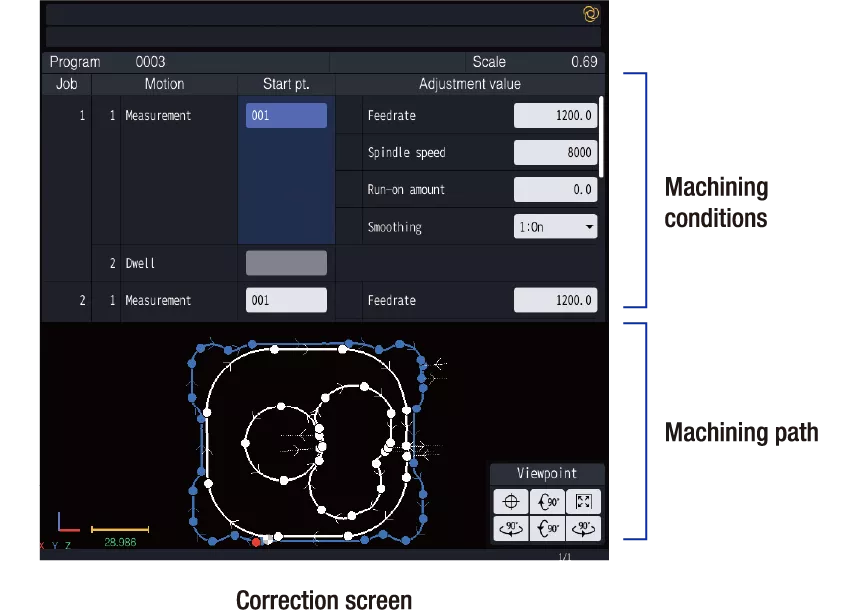Rotate the view right 90 degrees
This screenshot has height=610, width=858.
click(x=583, y=528)
